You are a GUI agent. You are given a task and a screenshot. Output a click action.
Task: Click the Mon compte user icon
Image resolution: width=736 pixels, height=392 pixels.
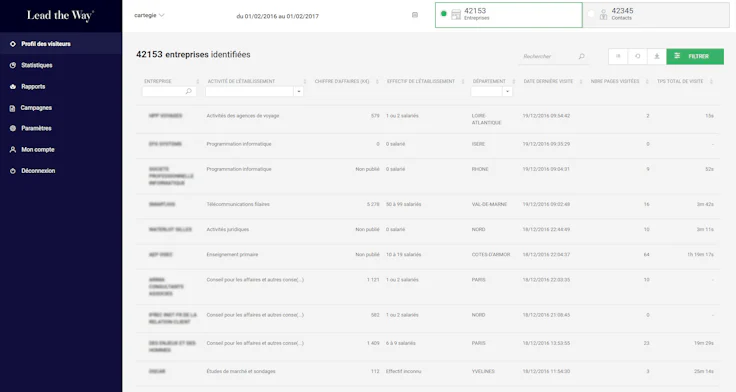pyautogui.click(x=13, y=149)
